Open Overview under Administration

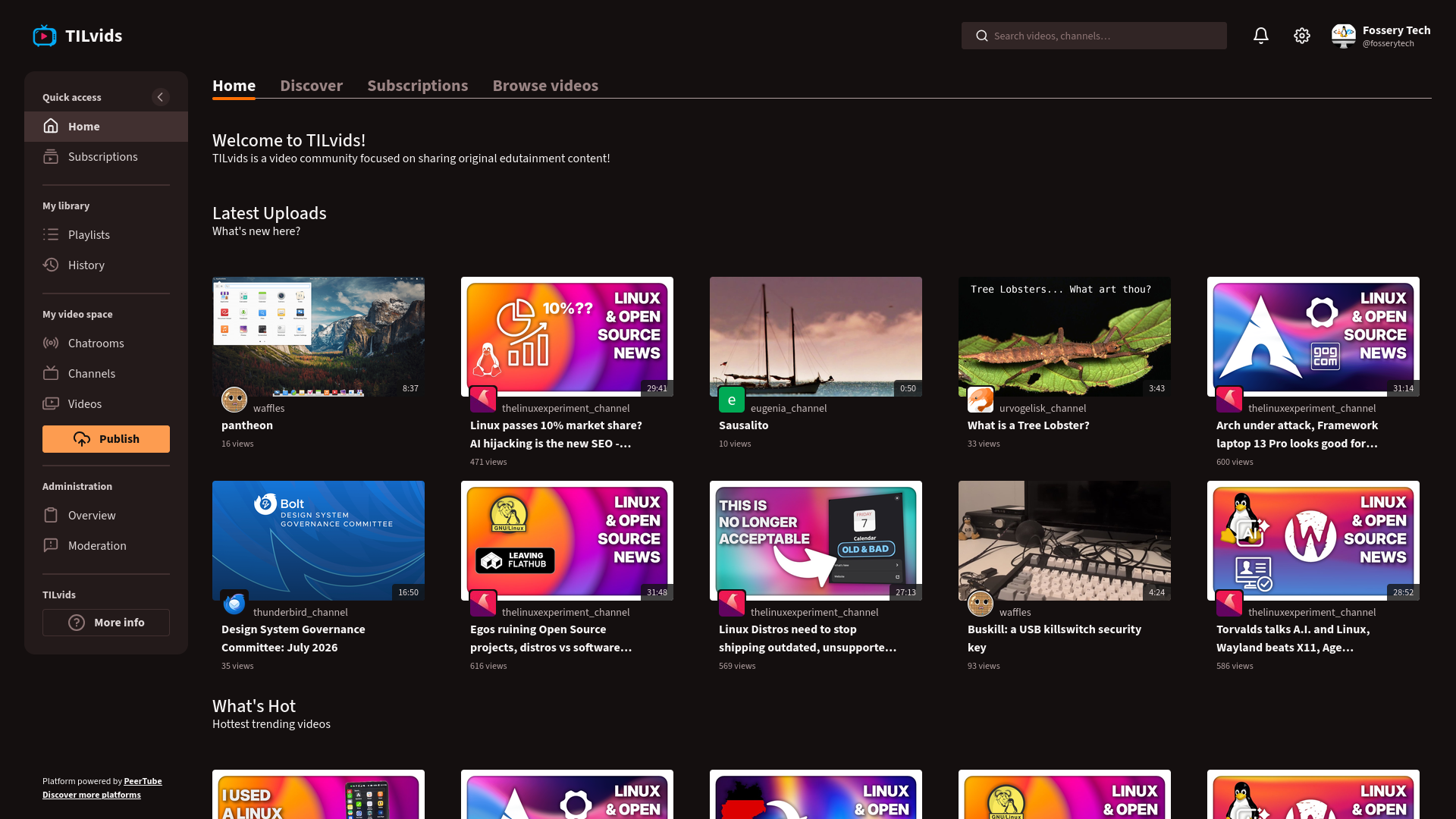106,515
